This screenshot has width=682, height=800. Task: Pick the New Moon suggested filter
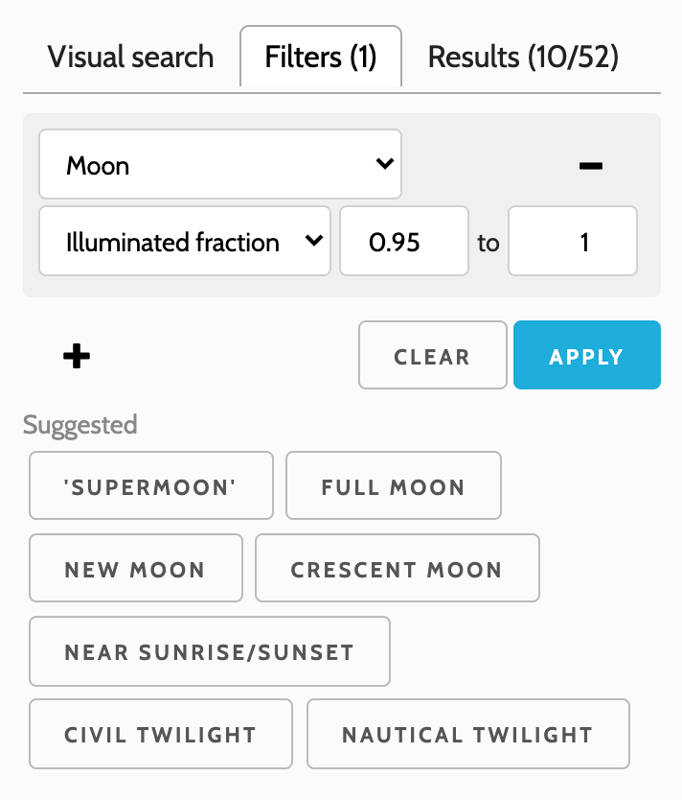coord(135,569)
